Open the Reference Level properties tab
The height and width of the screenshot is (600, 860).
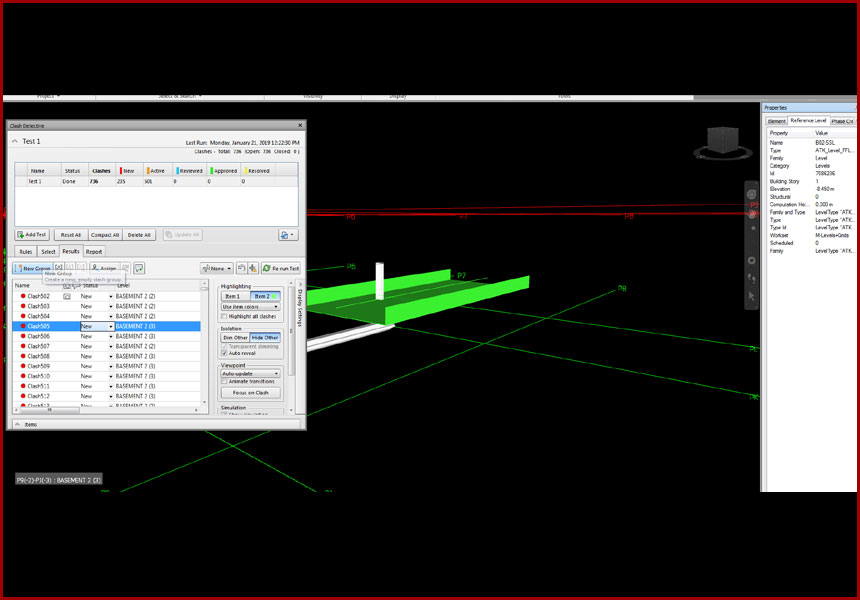808,120
